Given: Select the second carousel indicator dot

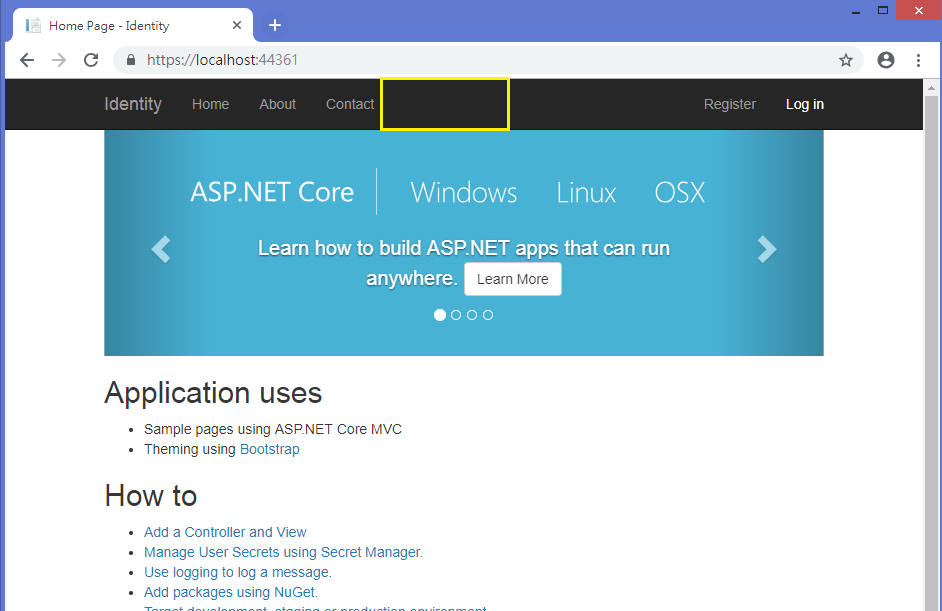Looking at the screenshot, I should point(456,315).
